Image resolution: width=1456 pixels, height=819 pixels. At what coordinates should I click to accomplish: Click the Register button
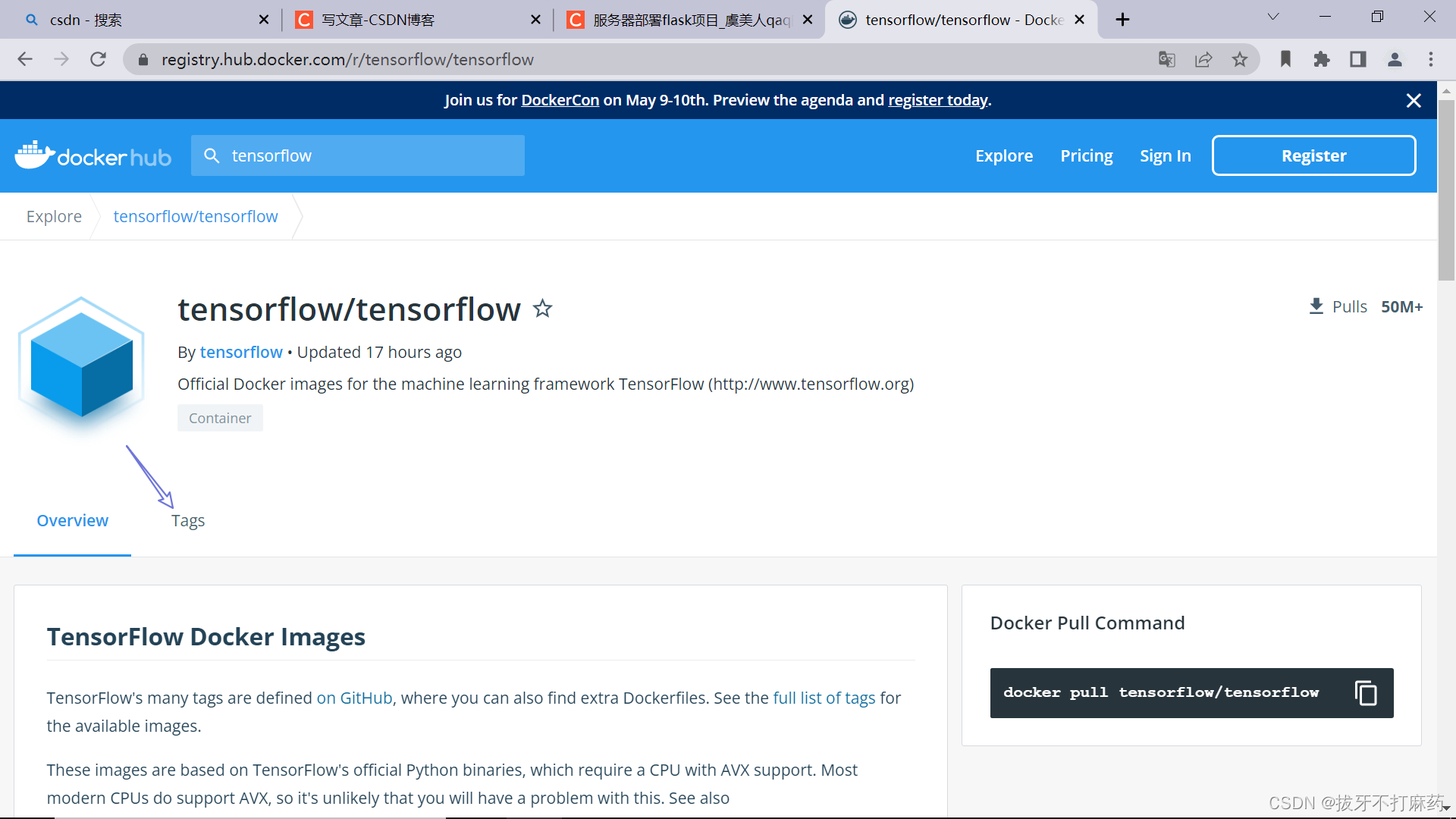1313,156
